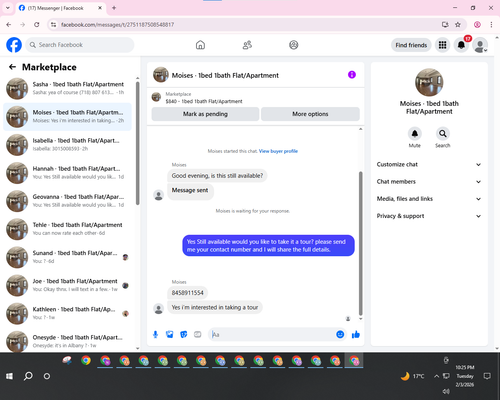Open Windows action center notifications
This screenshot has width=500, height=400.
487,376
